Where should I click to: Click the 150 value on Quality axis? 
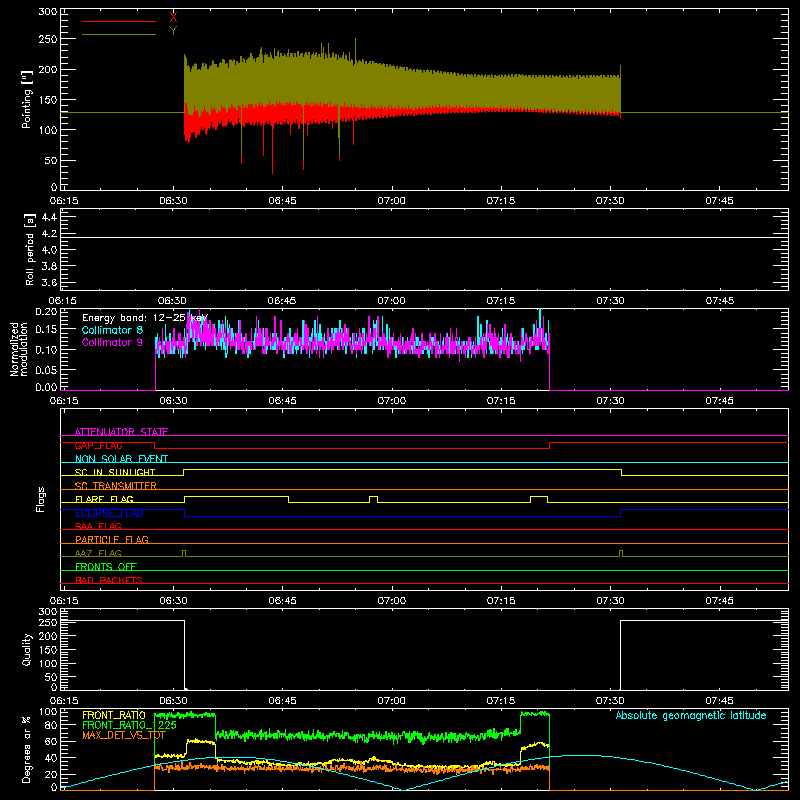click(48, 650)
